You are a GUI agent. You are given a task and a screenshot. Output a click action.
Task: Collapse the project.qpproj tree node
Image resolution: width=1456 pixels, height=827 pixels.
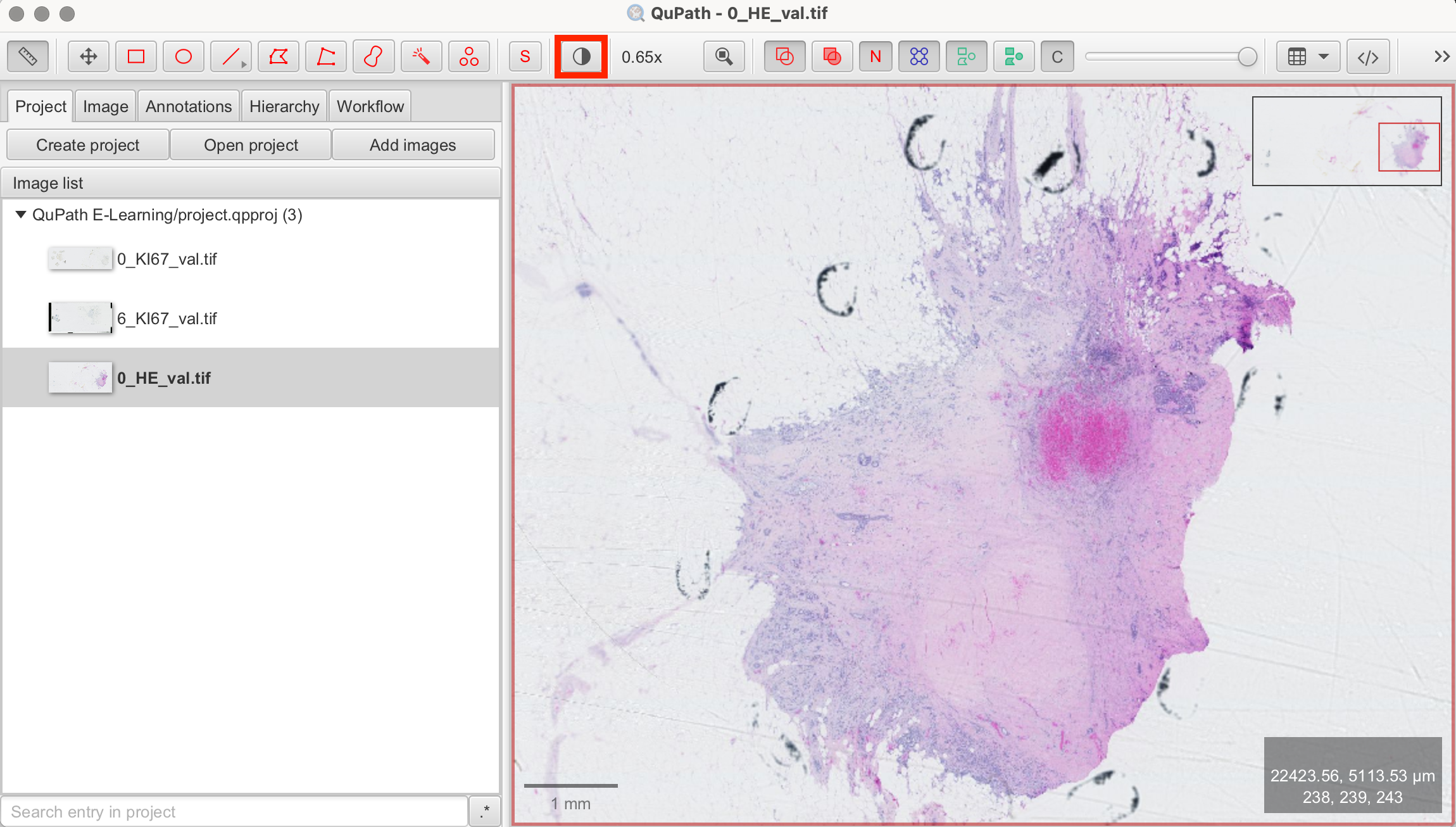pyautogui.click(x=21, y=215)
